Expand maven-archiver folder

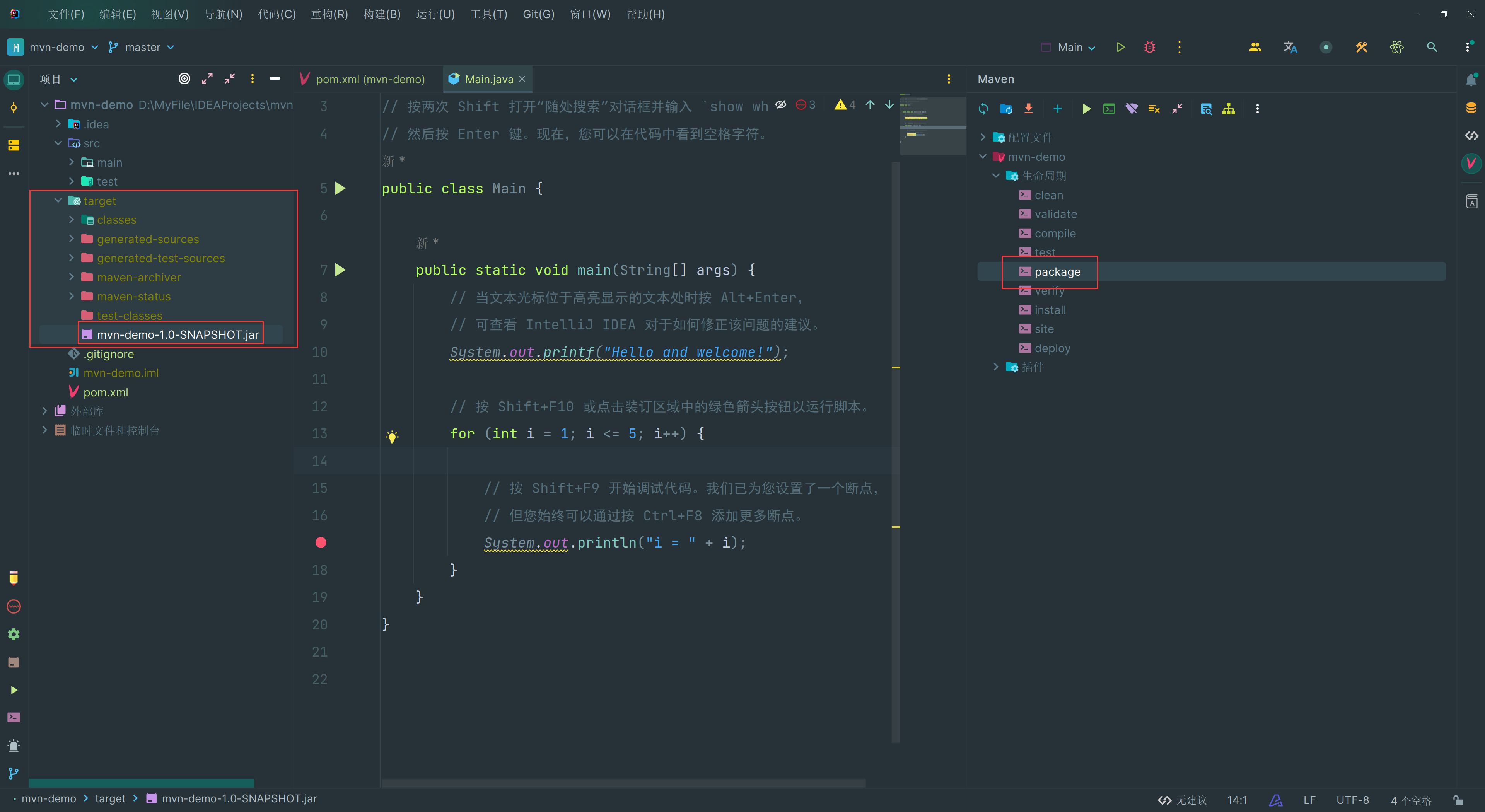tap(72, 277)
